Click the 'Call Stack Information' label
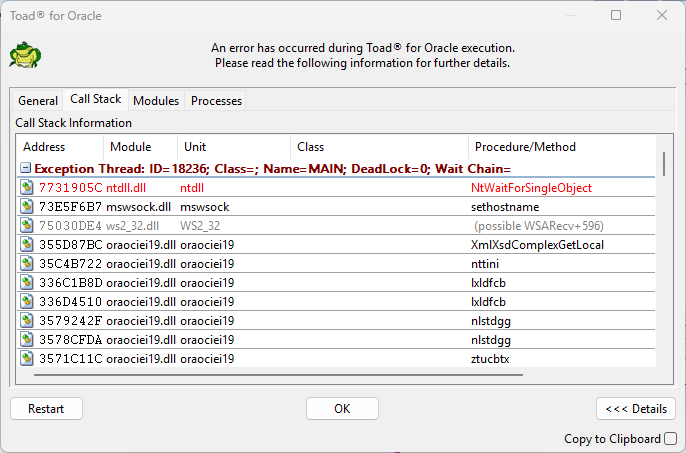 [x=74, y=123]
